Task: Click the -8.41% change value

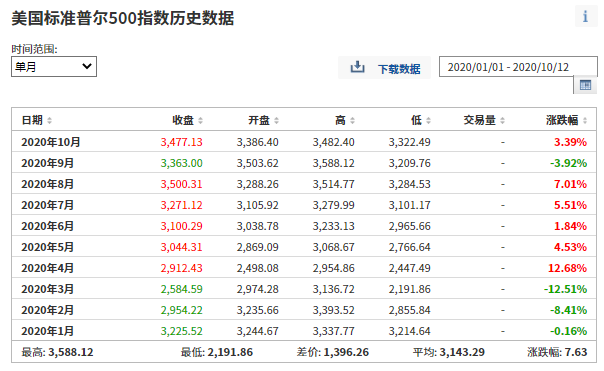Action: [x=569, y=310]
